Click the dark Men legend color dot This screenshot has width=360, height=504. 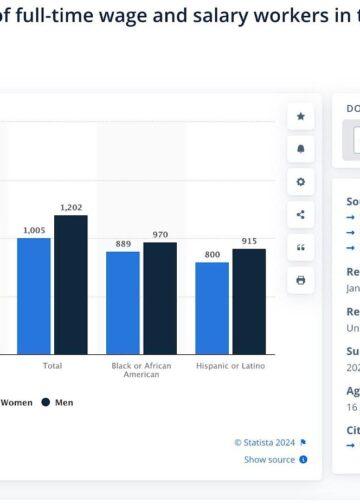click(46, 402)
